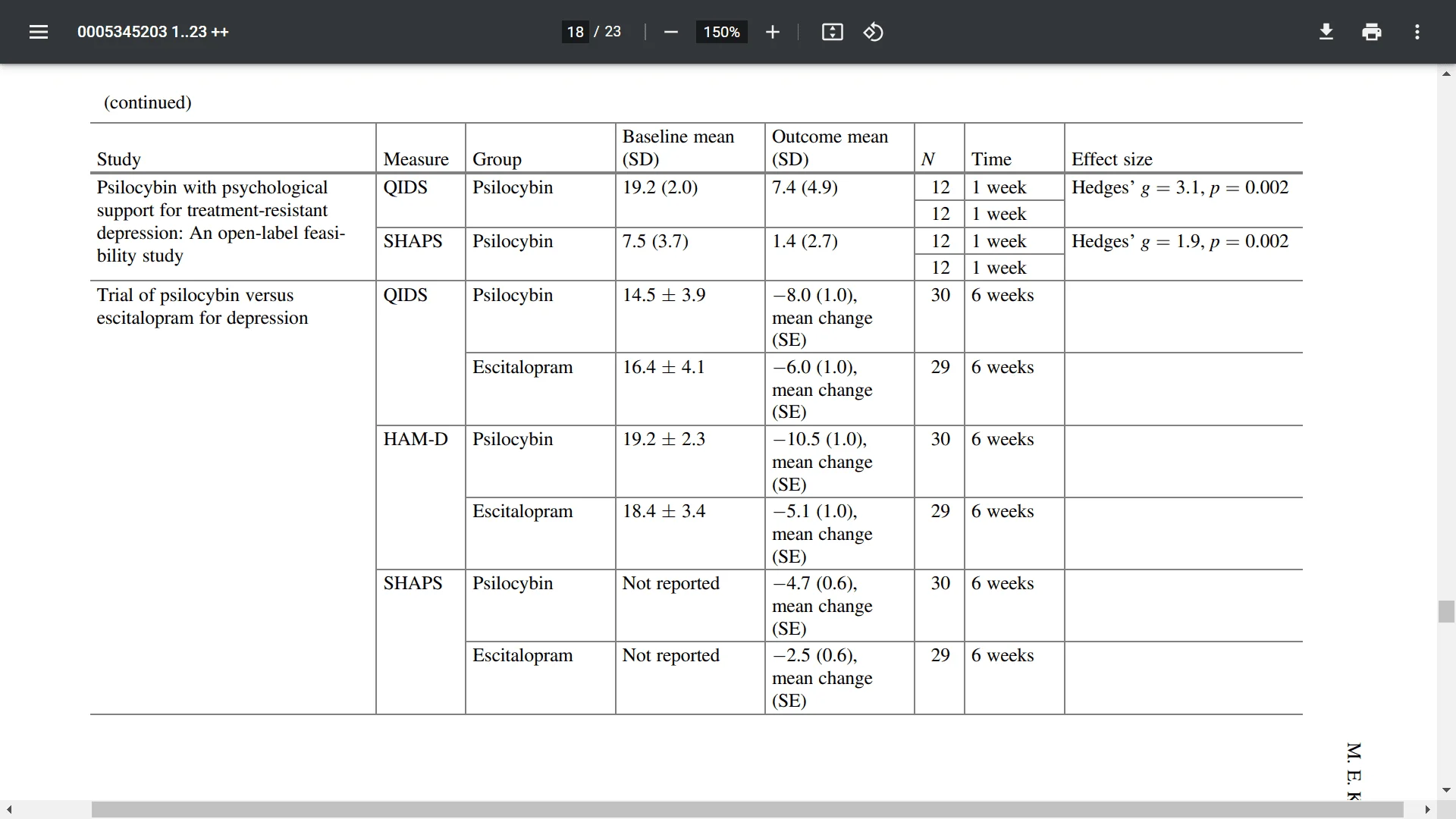Screen dimensions: 1456x819
Task: Click 'Not reported' in SHAPS Escitalopram row
Action: (670, 655)
